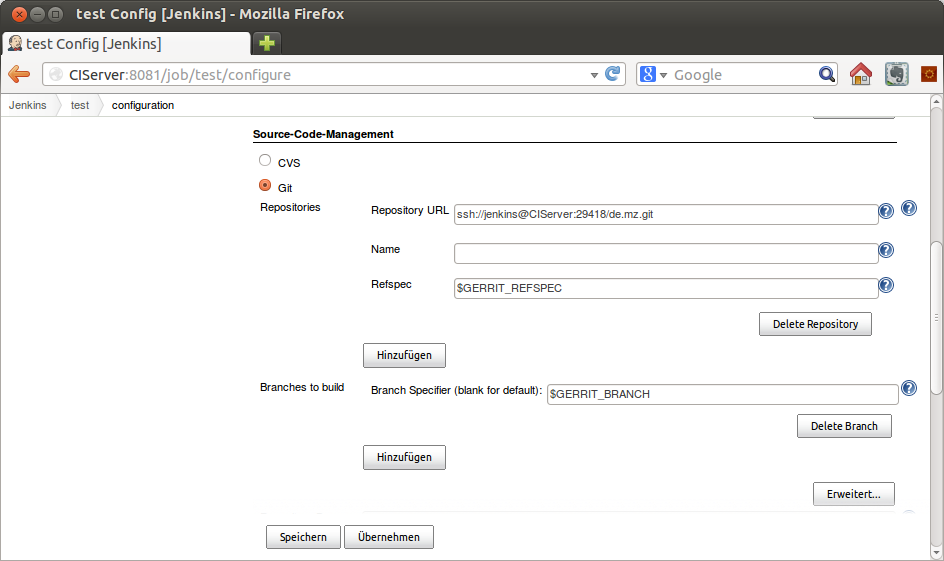Expand advanced options with Erweitert button
The height and width of the screenshot is (561, 944).
click(x=853, y=494)
